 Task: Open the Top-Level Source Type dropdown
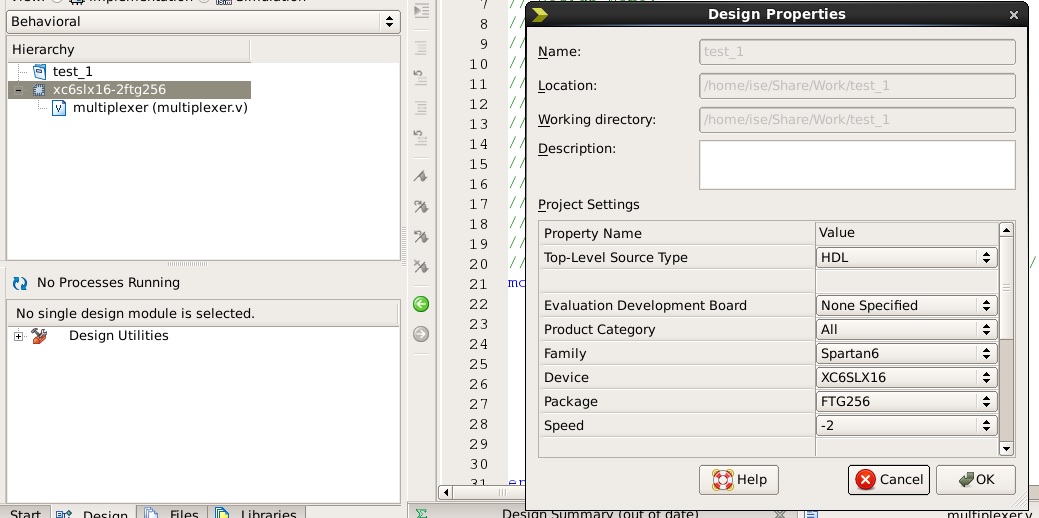point(906,258)
